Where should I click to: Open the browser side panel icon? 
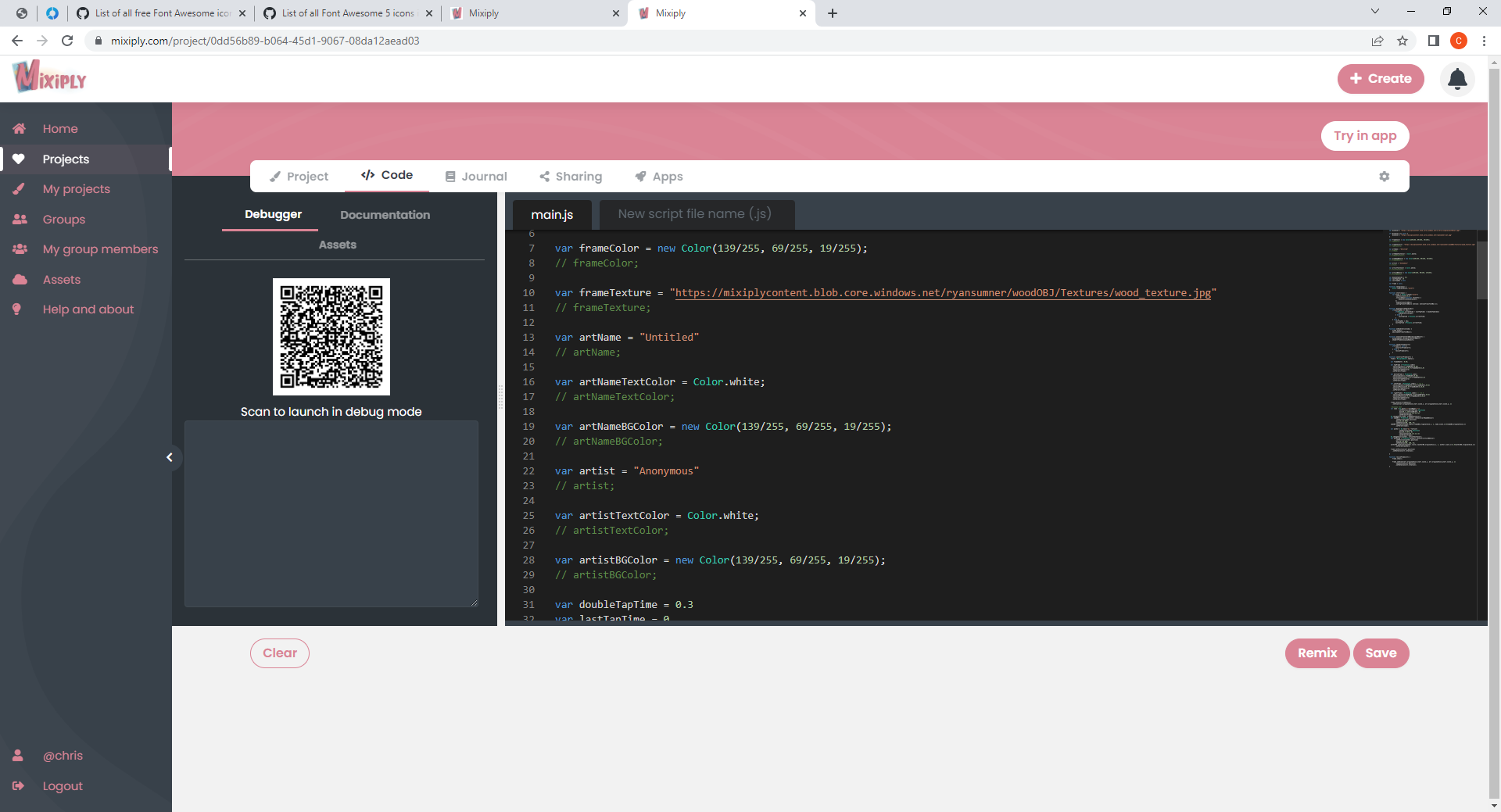(x=1433, y=41)
